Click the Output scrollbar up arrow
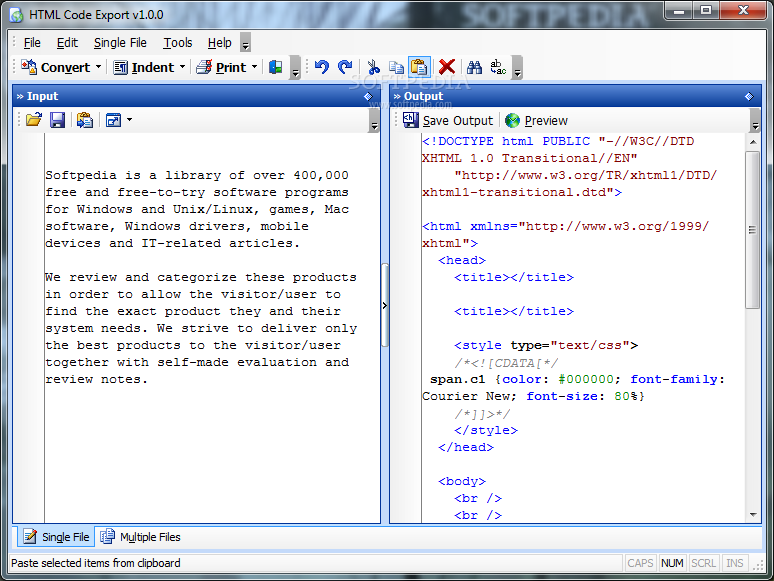Viewport: 774px width, 581px height. coord(753,142)
